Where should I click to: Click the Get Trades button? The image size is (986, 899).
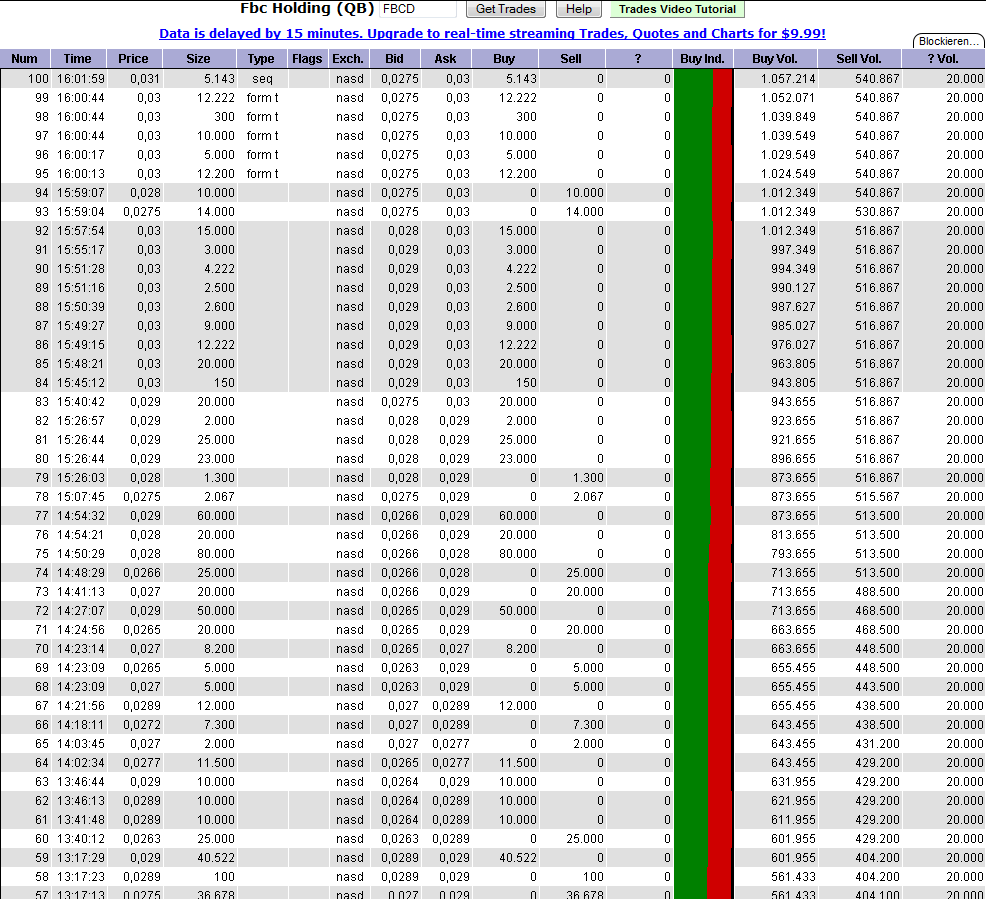[506, 9]
